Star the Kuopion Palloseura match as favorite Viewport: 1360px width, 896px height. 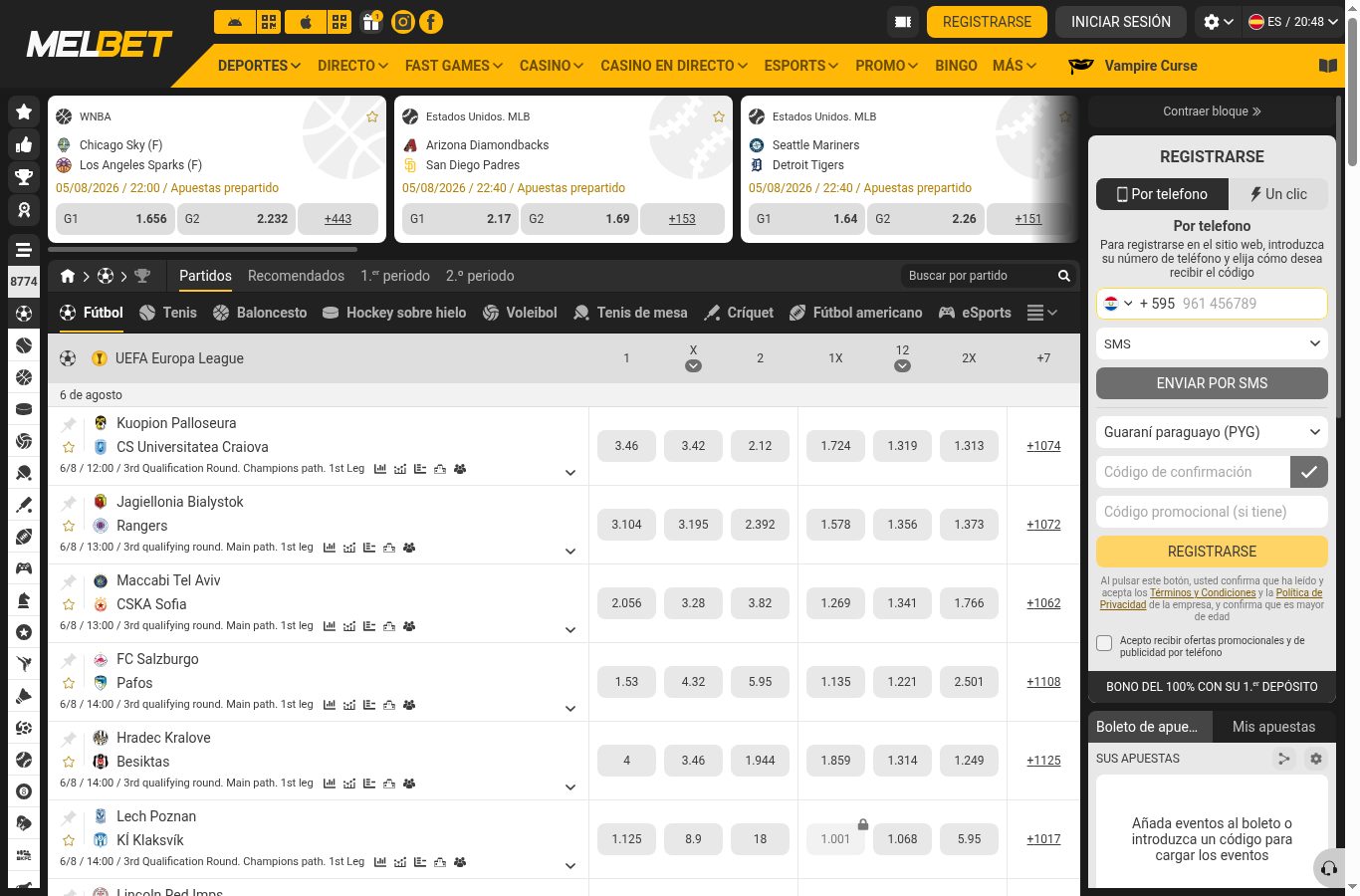pyautogui.click(x=69, y=447)
